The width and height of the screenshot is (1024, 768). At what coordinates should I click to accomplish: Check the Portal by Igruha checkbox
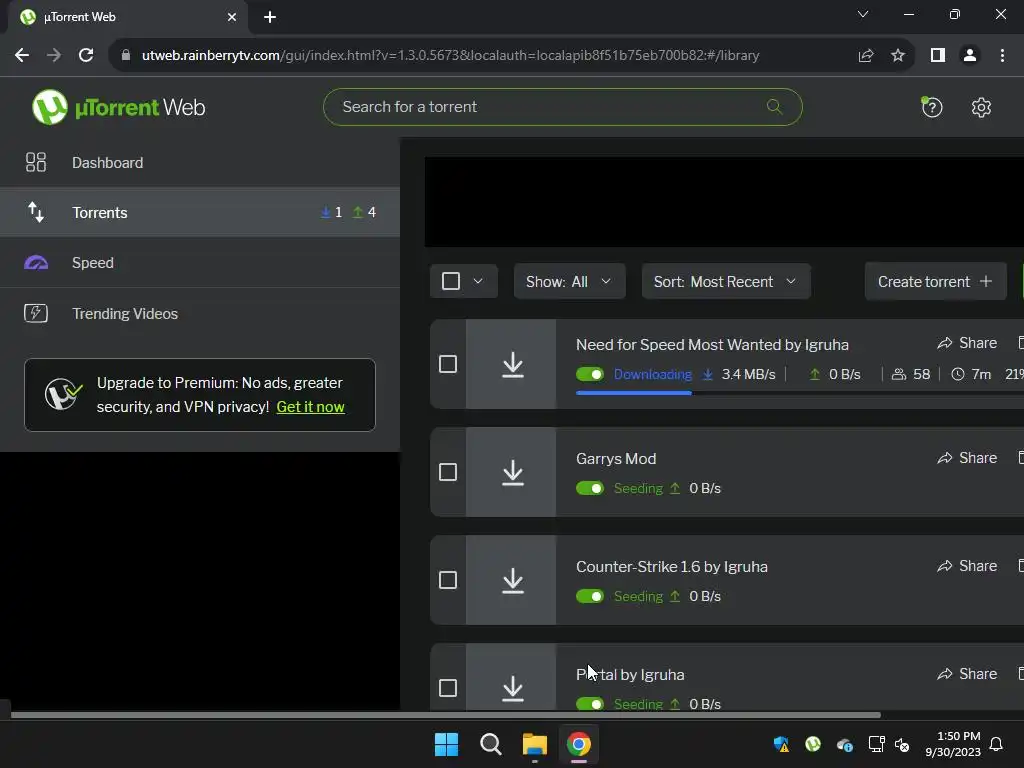(x=448, y=688)
